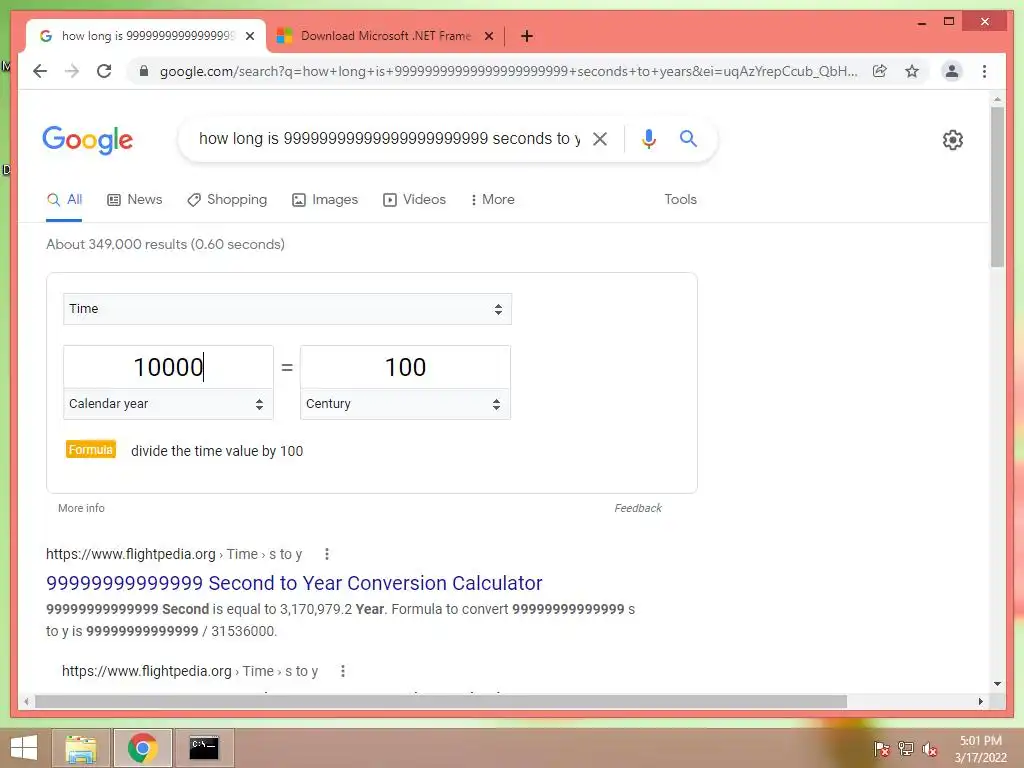Submit search with magnifier icon

pyautogui.click(x=688, y=138)
